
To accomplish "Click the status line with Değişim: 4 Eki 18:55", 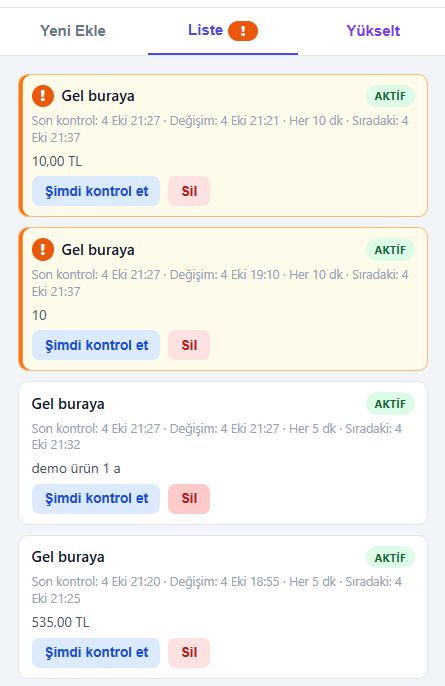I will (x=217, y=590).
